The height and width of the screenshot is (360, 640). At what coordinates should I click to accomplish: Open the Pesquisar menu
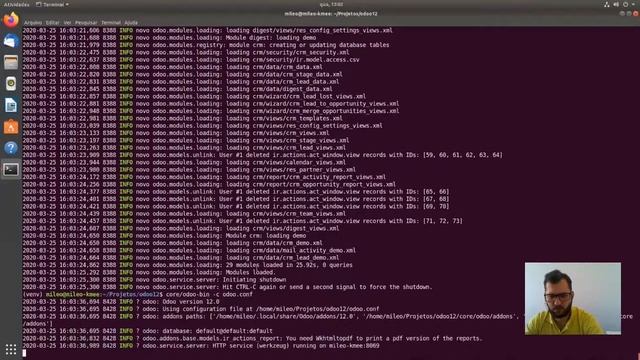86,23
